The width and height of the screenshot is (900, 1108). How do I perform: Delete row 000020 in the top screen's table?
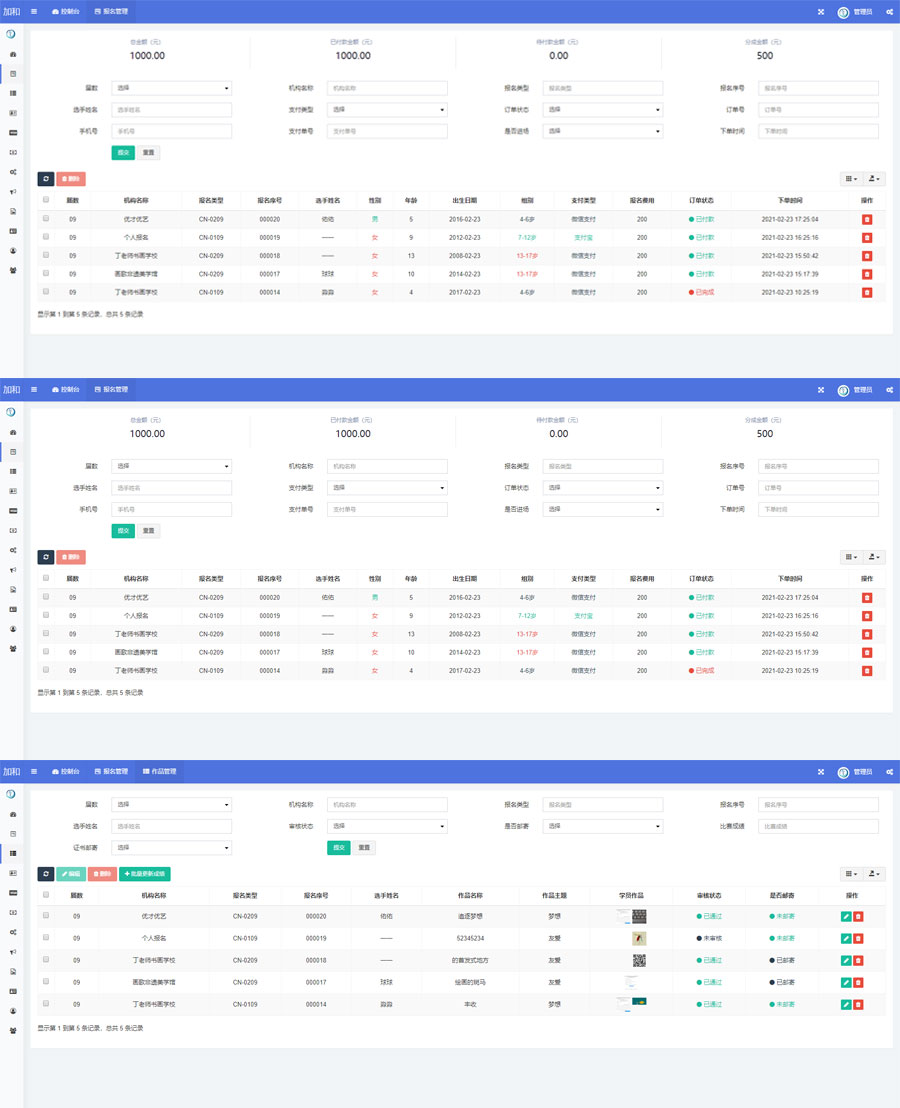[x=867, y=219]
